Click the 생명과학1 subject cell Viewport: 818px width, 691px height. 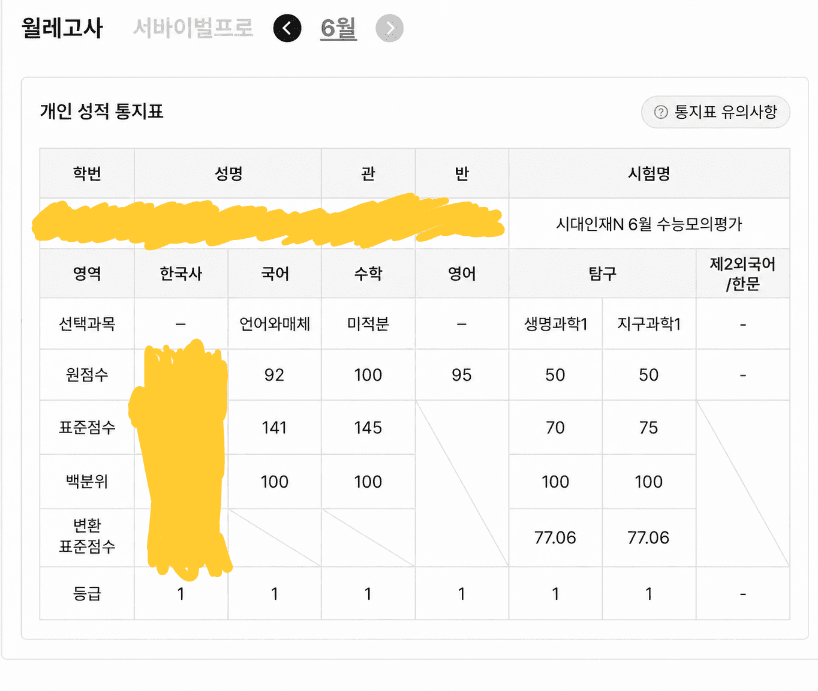(556, 324)
